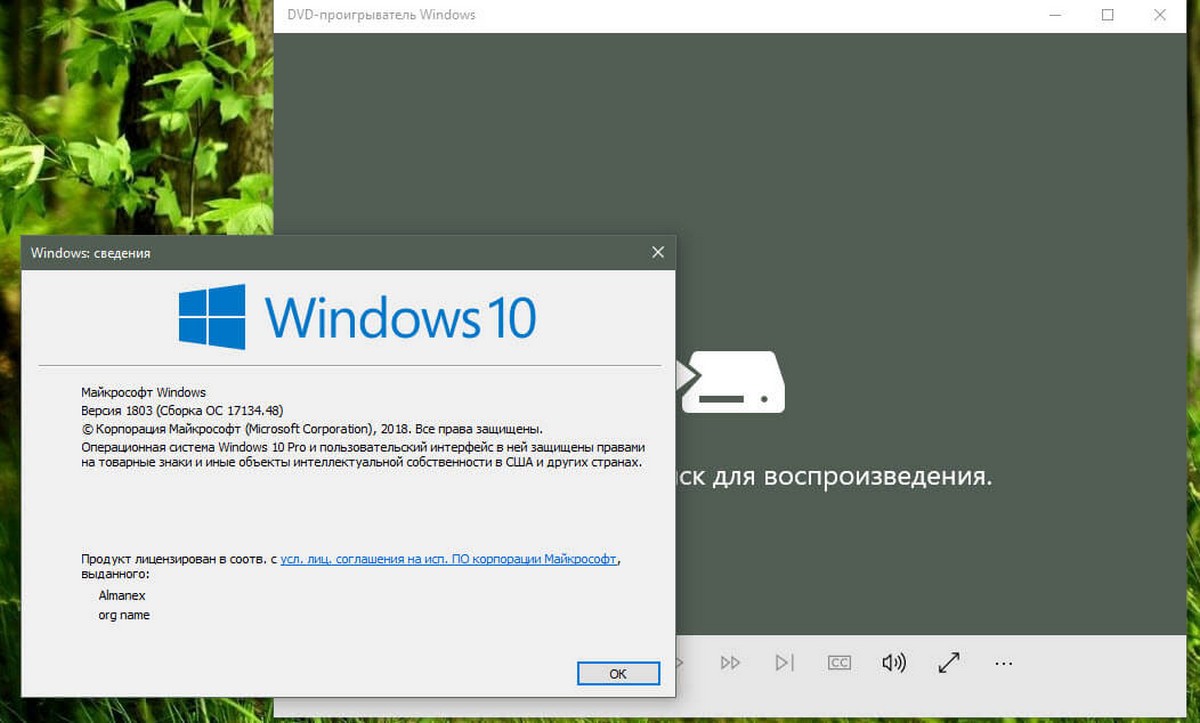Open the three-dots more options menu
1200x723 pixels.
click(x=1003, y=663)
